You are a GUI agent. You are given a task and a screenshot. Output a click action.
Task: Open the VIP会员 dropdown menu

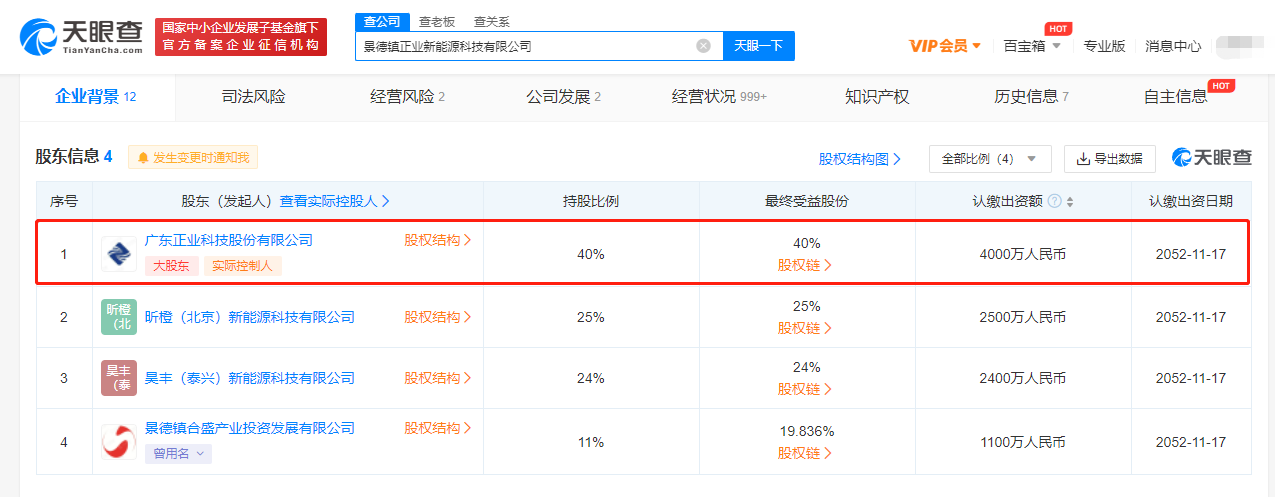click(x=945, y=46)
